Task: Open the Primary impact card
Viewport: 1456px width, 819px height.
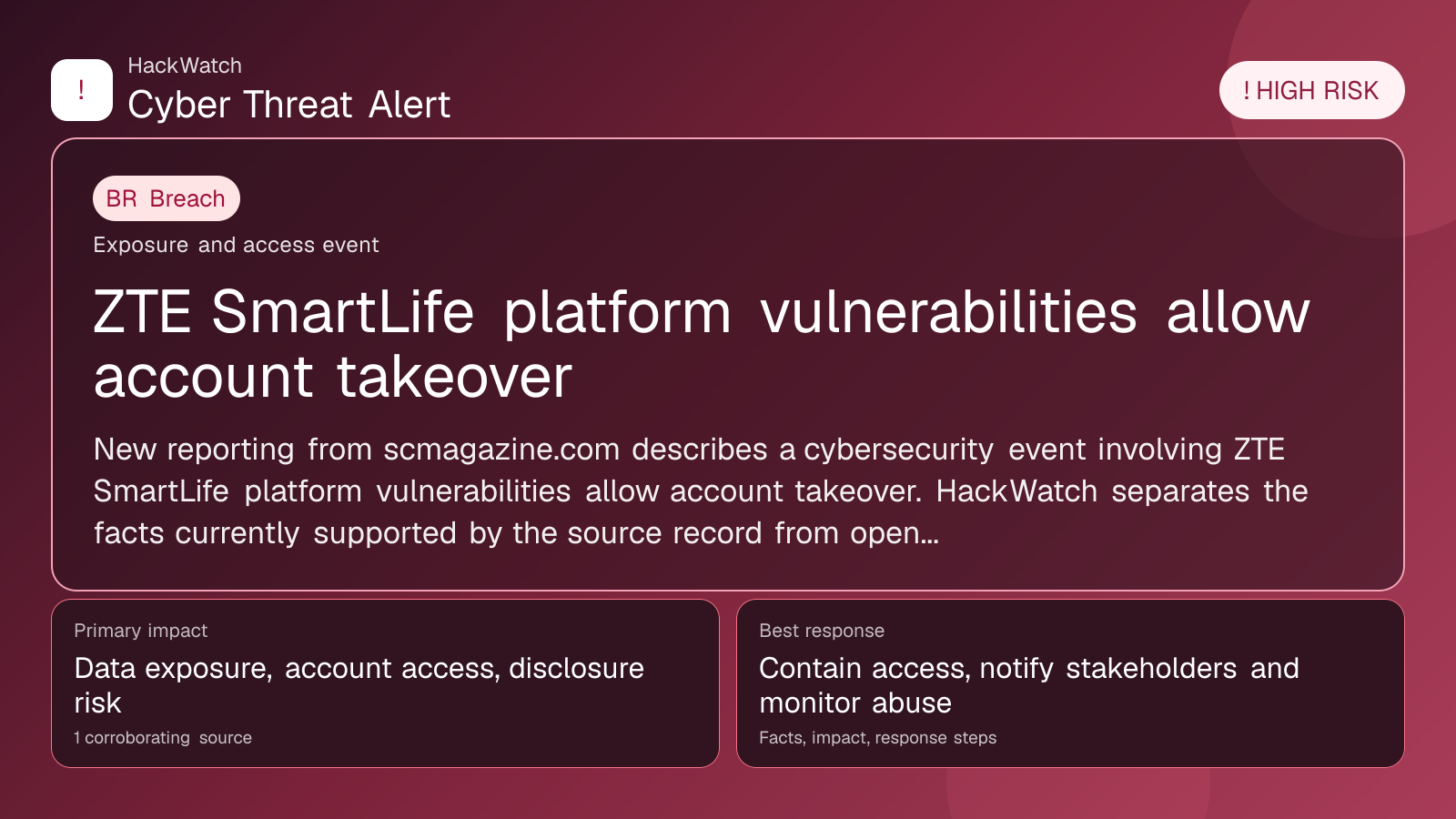Action: click(385, 683)
